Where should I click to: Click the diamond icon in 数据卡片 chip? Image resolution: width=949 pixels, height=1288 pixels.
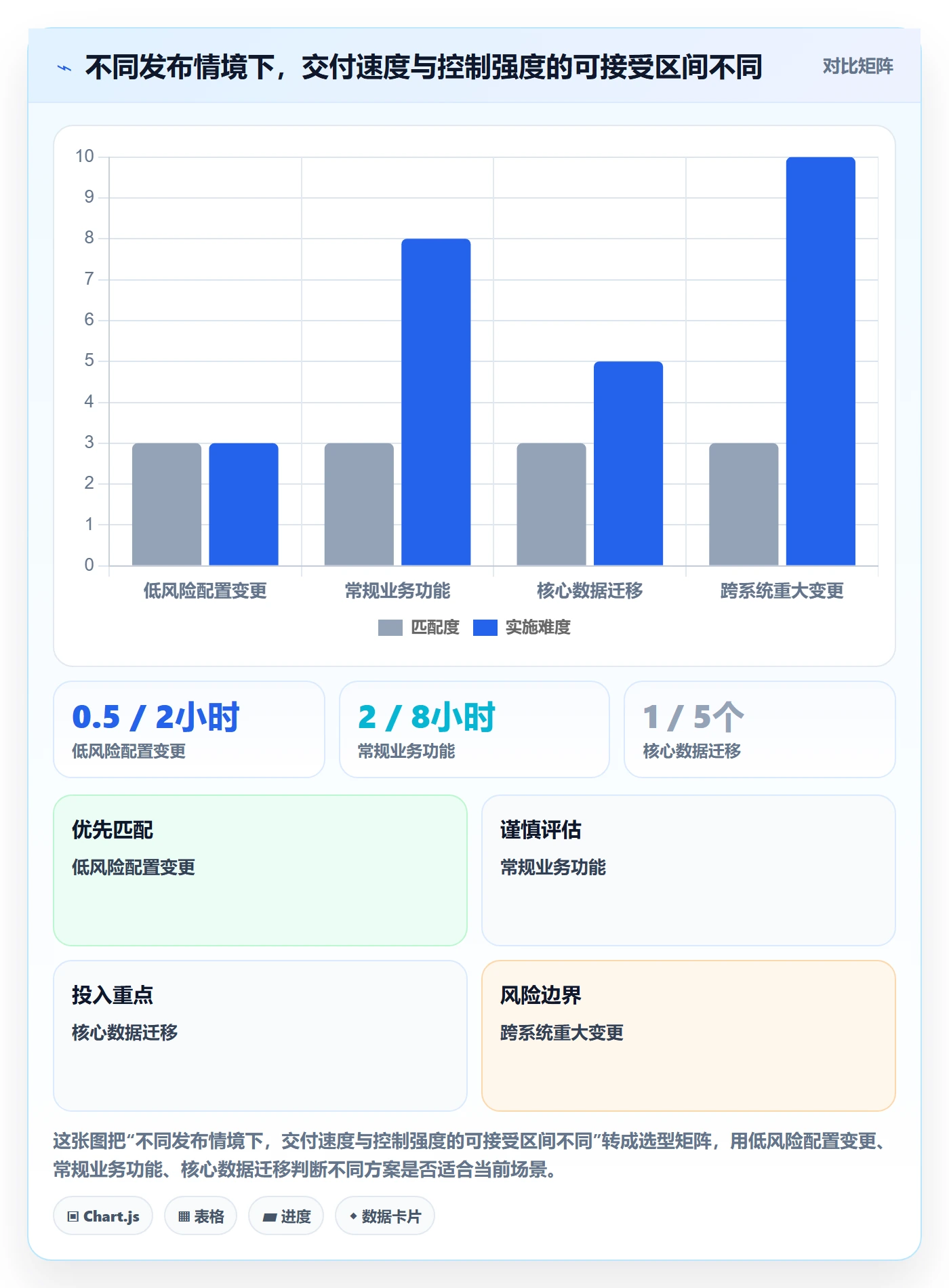pyautogui.click(x=353, y=1217)
